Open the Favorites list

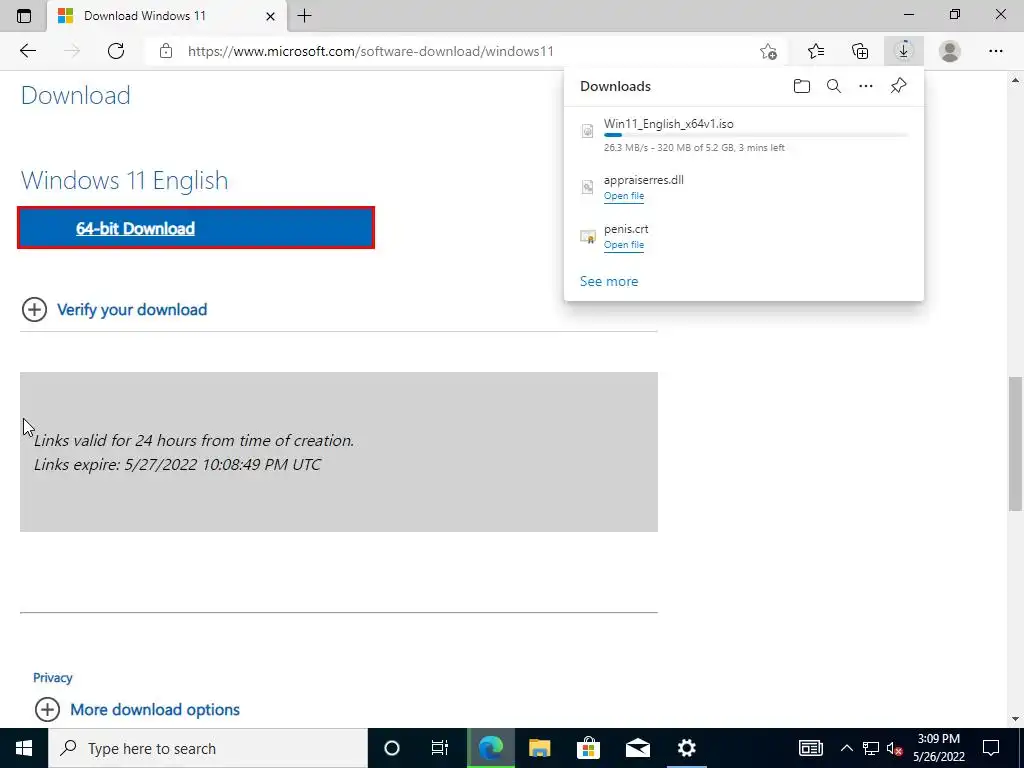(x=816, y=51)
